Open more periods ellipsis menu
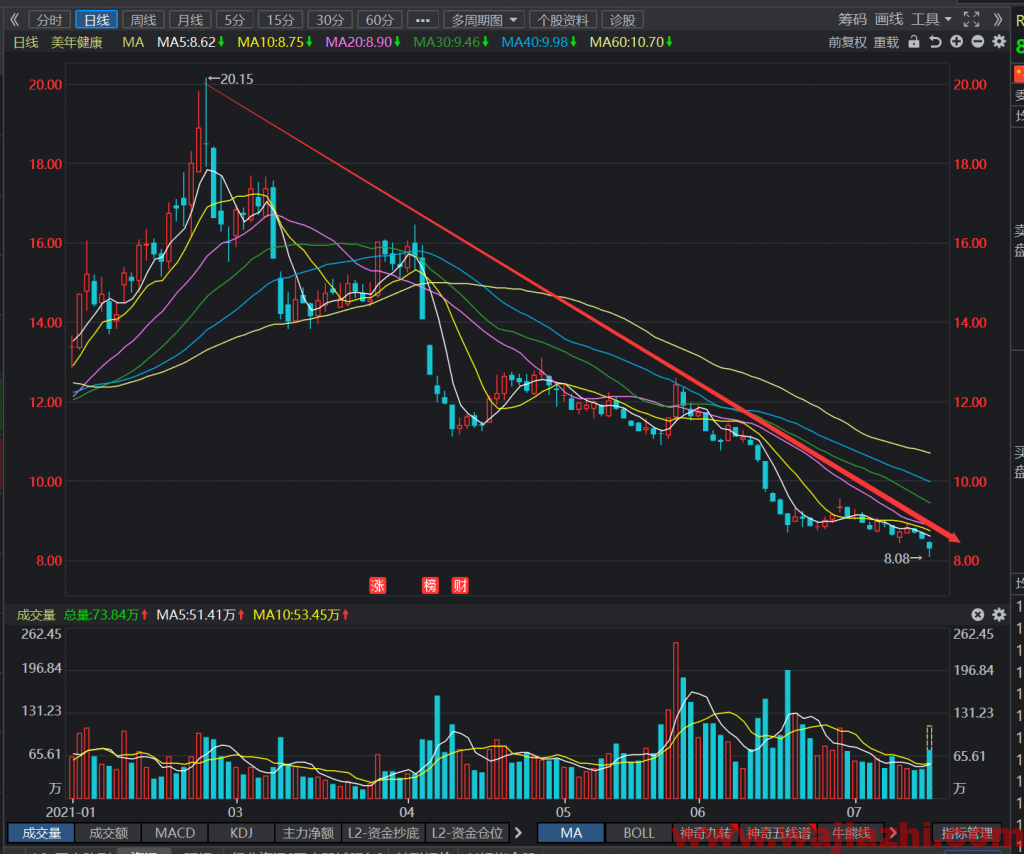Viewport: 1024px width, 854px height. point(423,20)
